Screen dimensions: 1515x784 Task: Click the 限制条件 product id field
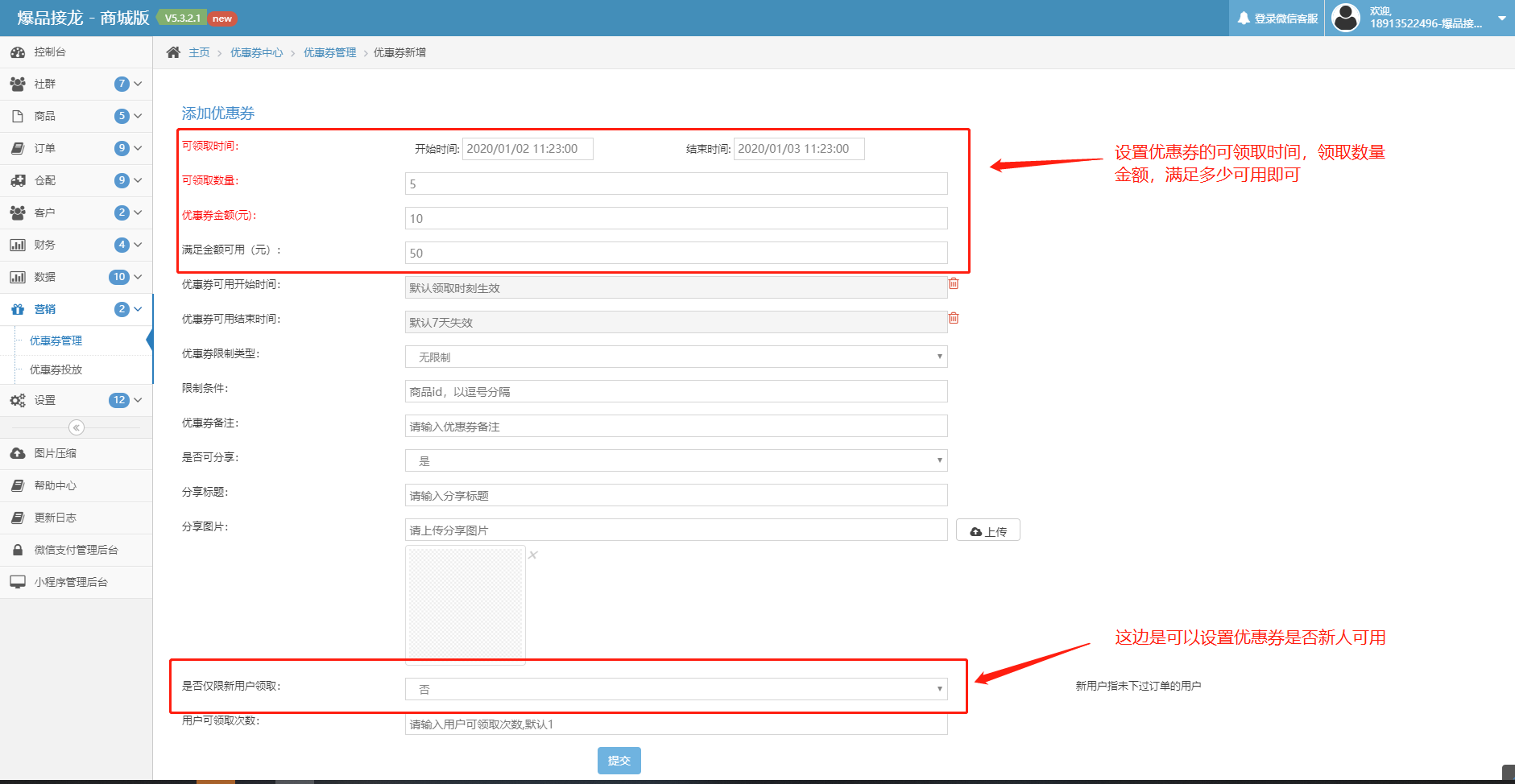(676, 391)
